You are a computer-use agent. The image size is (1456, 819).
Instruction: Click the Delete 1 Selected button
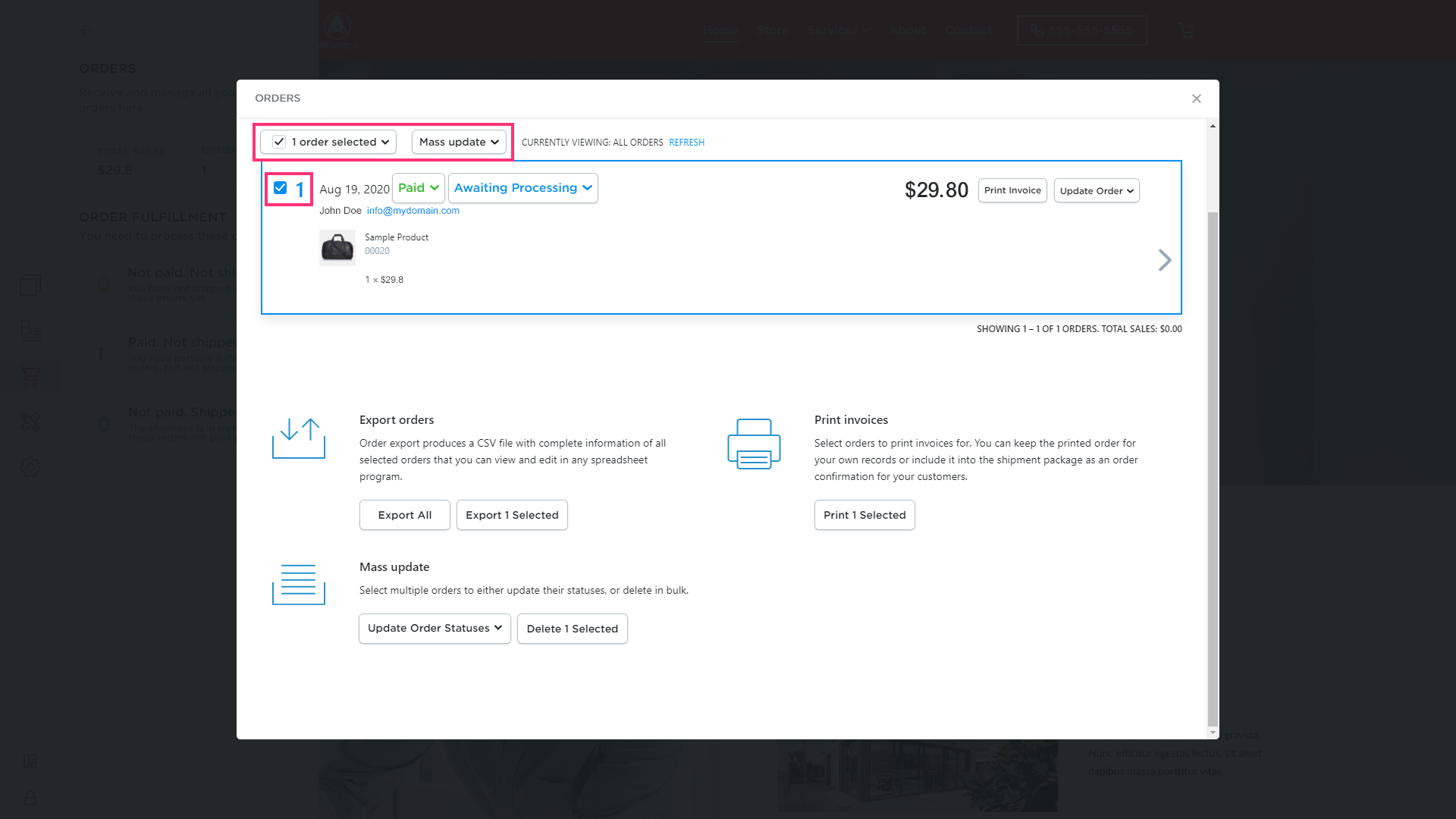[573, 629]
